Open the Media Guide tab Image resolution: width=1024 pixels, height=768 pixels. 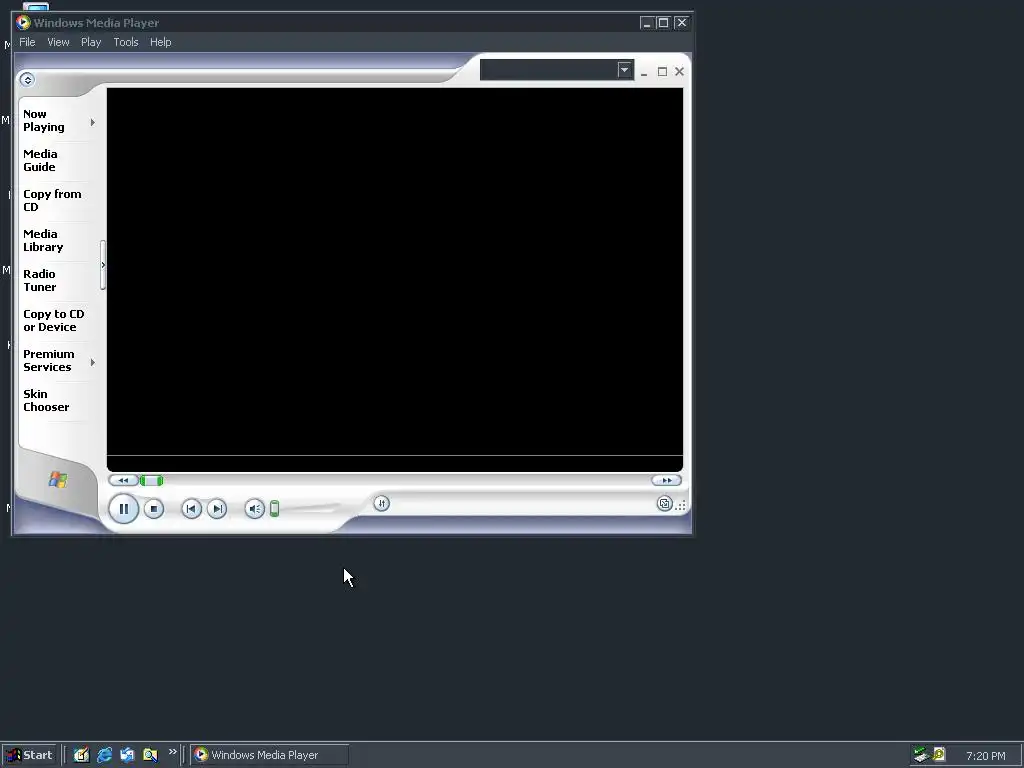point(40,161)
